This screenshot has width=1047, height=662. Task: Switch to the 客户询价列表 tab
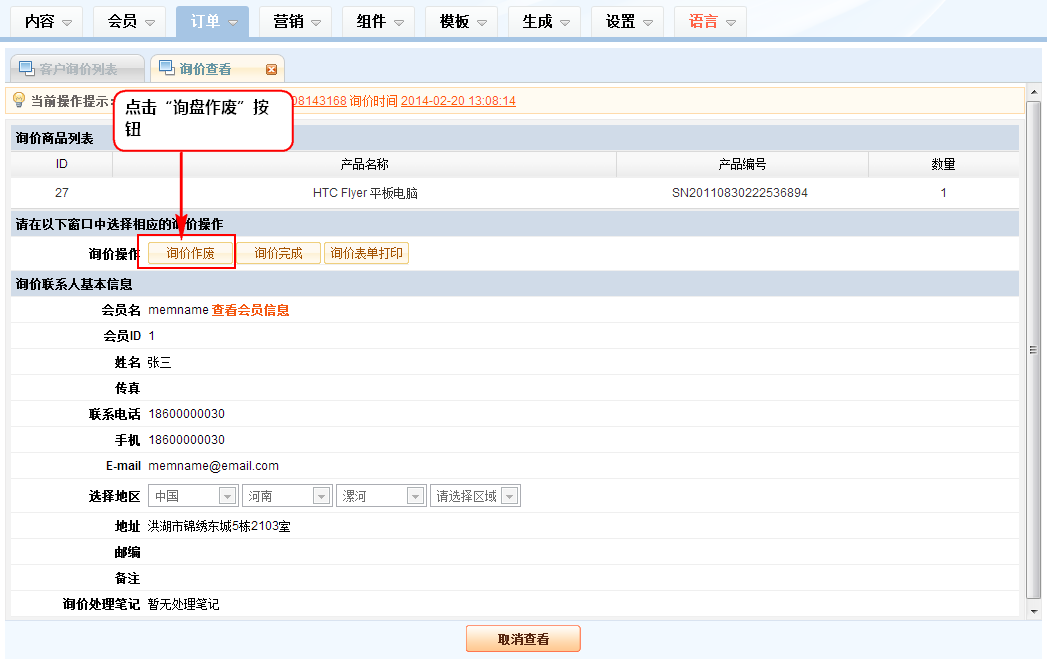(77, 69)
